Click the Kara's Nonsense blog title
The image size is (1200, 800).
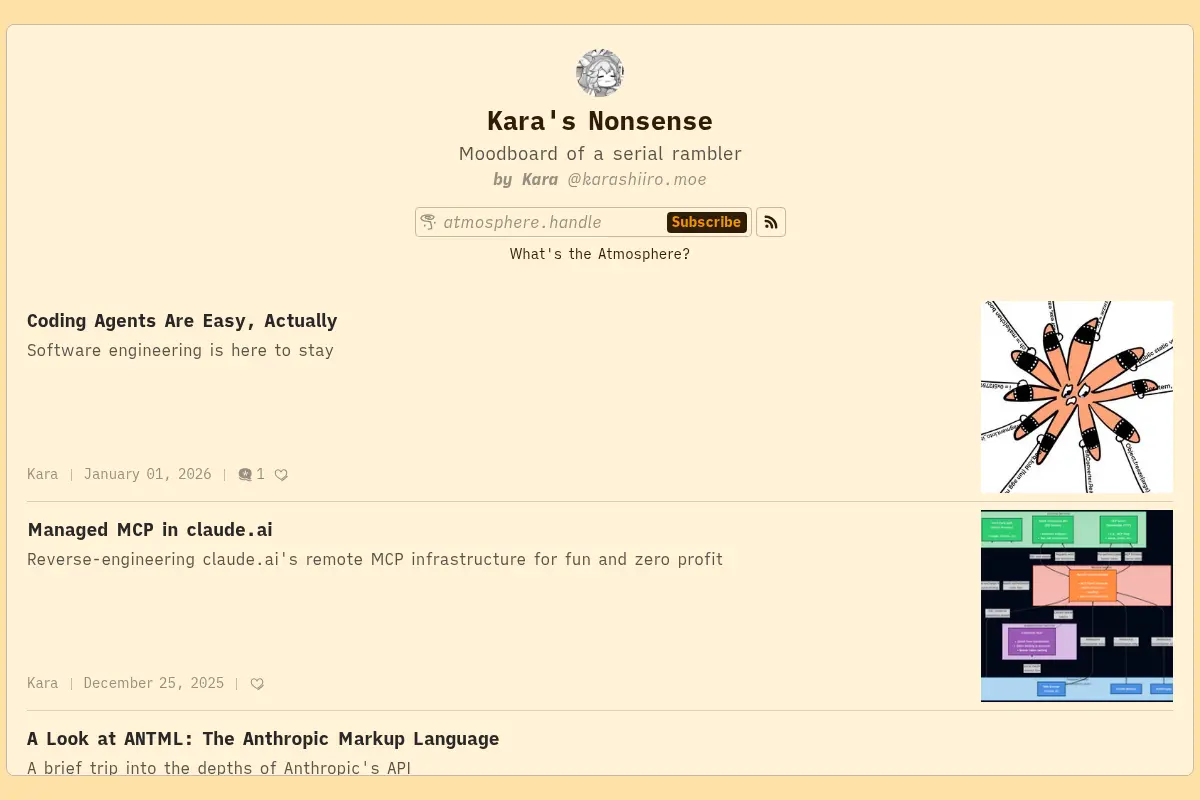(600, 121)
